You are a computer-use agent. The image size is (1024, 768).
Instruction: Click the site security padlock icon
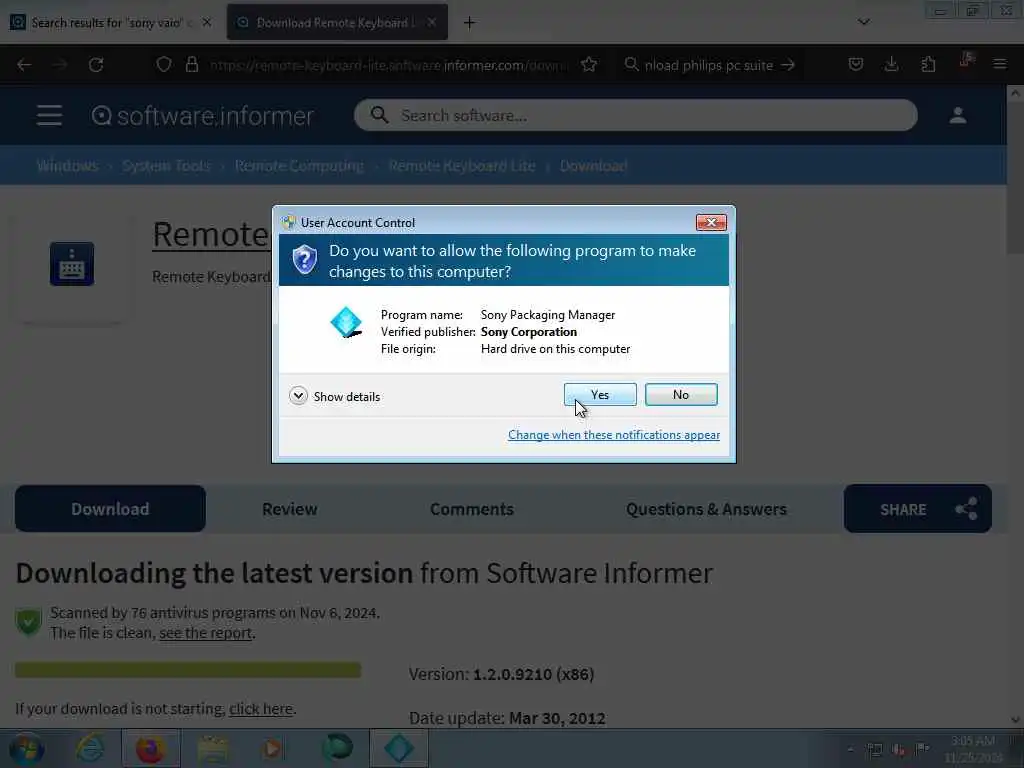192,65
